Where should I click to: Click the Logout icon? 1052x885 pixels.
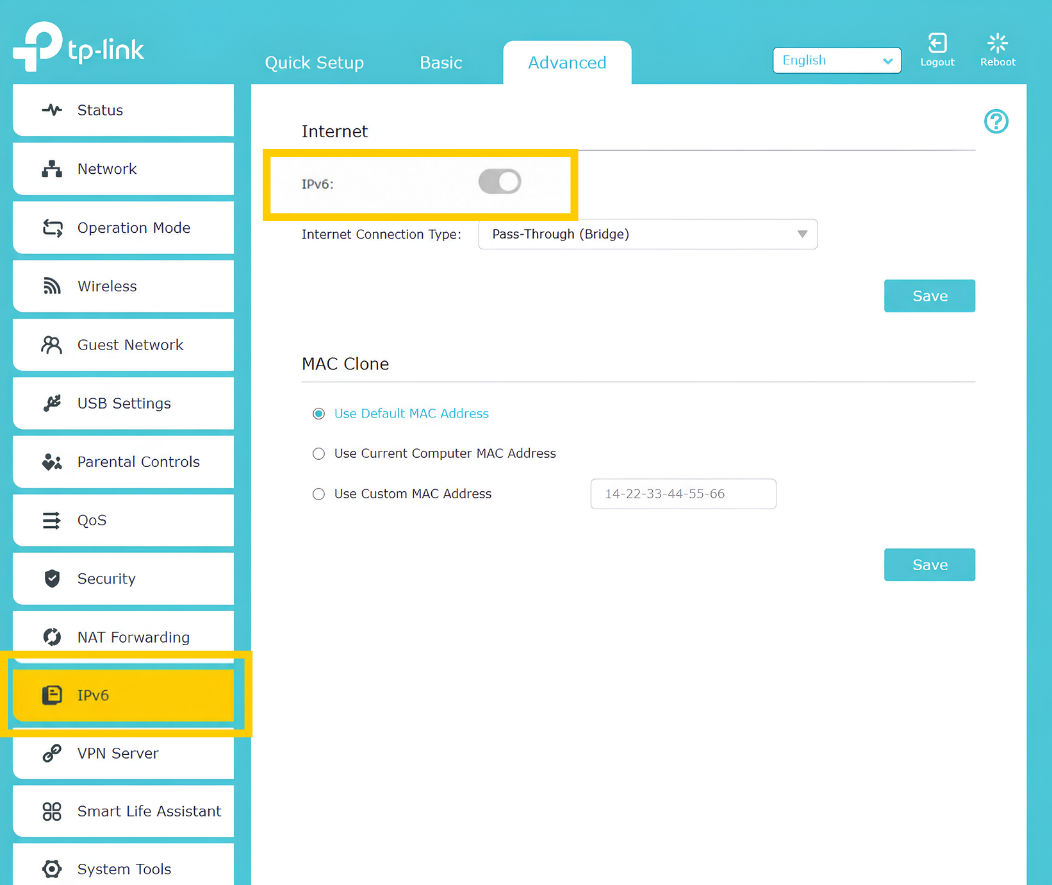[x=937, y=43]
